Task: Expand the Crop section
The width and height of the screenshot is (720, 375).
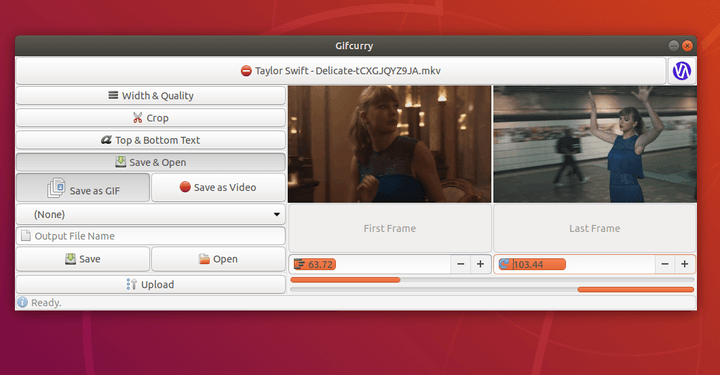Action: coord(151,118)
